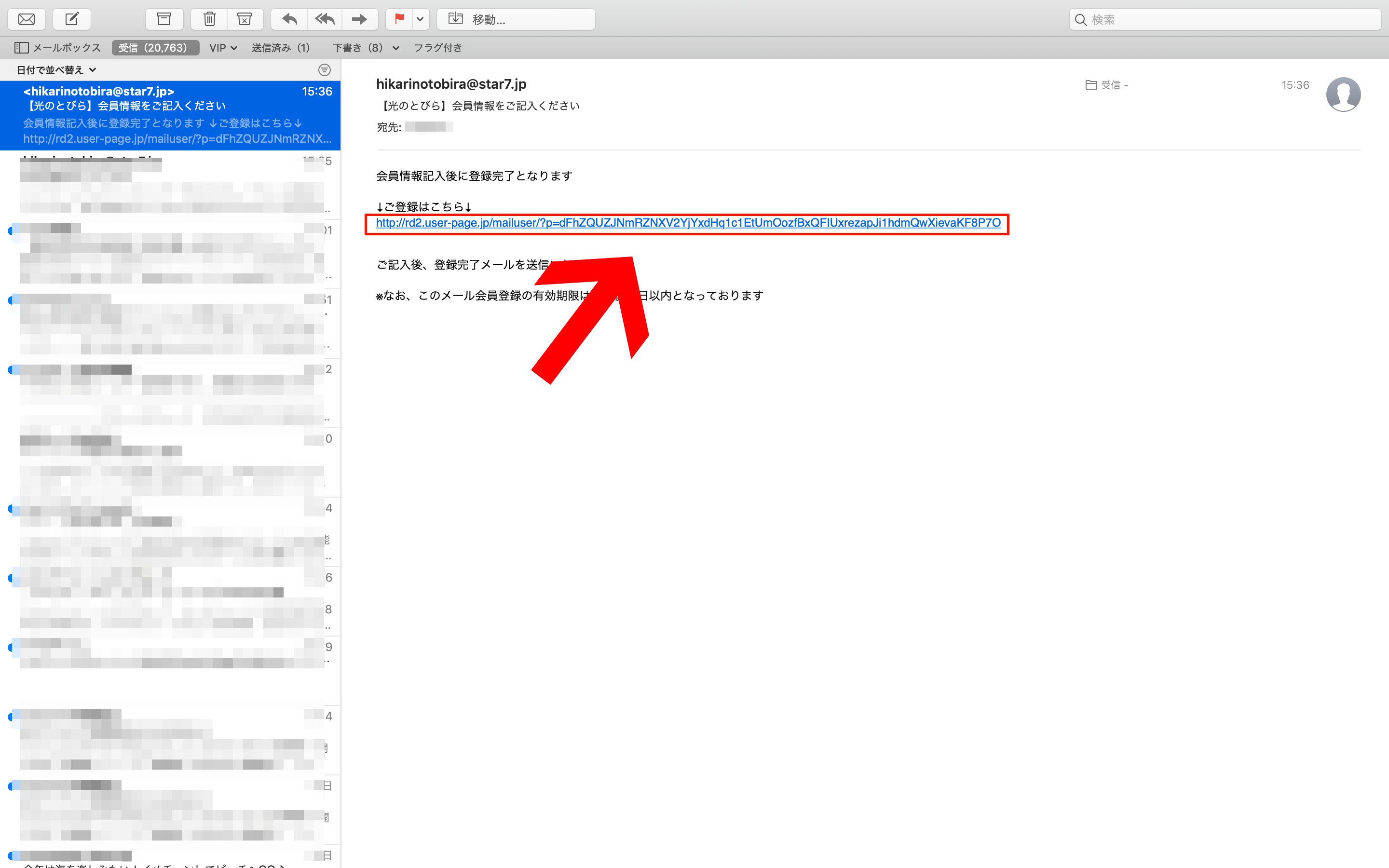Screen dimensions: 1389x868
Task: Show フラグ付き flagged messages
Action: (438, 48)
